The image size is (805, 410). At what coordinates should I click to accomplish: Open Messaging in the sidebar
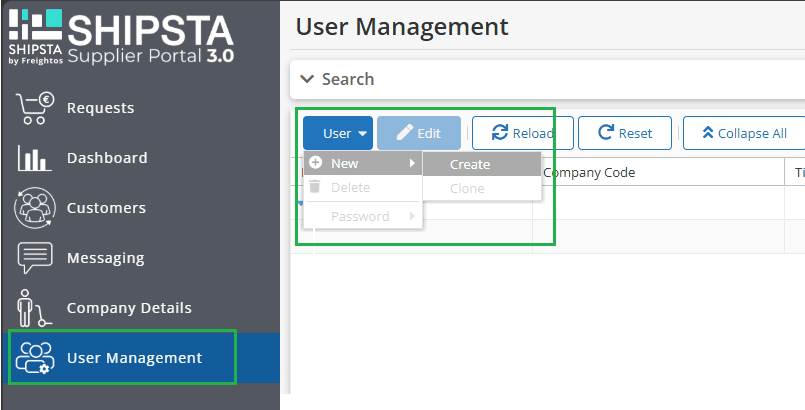pyautogui.click(x=141, y=258)
